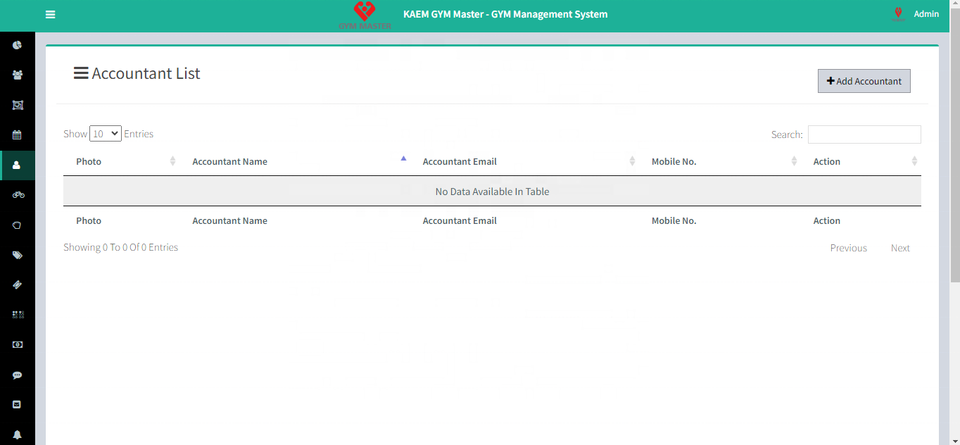The height and width of the screenshot is (445, 960).
Task: Open the Show entries count dropdown
Action: [x=105, y=133]
